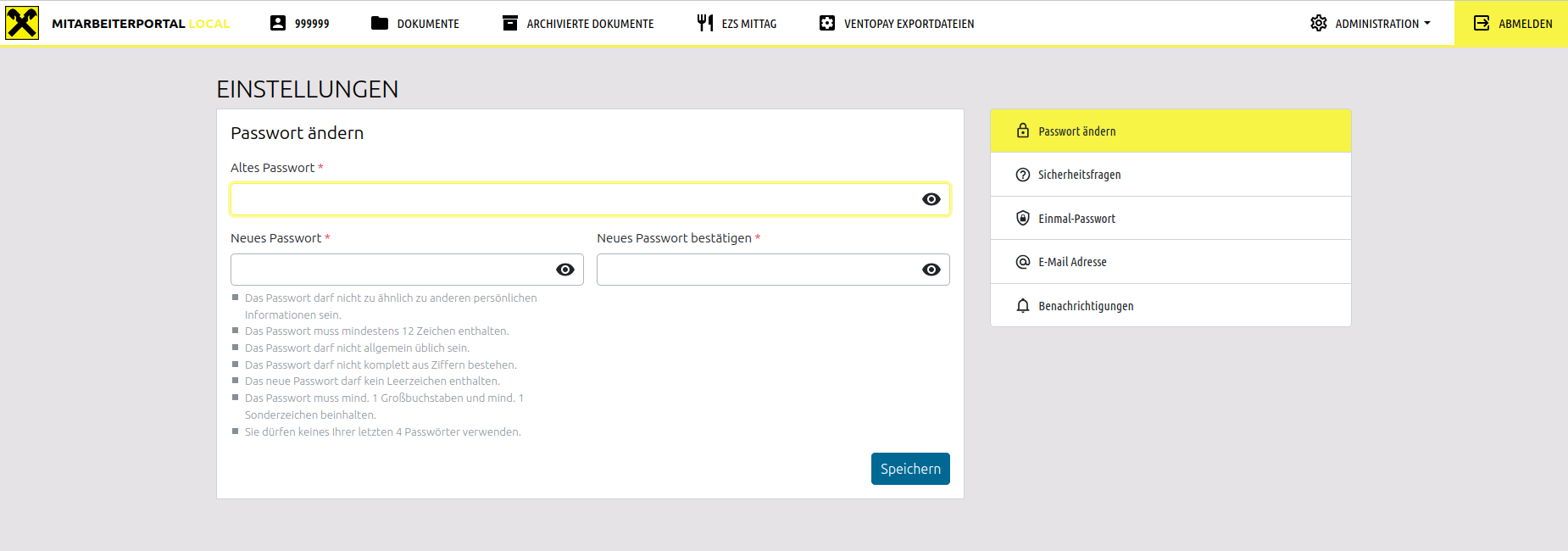Click the user profile icon beside 999999
1568x551 pixels.
[278, 23]
